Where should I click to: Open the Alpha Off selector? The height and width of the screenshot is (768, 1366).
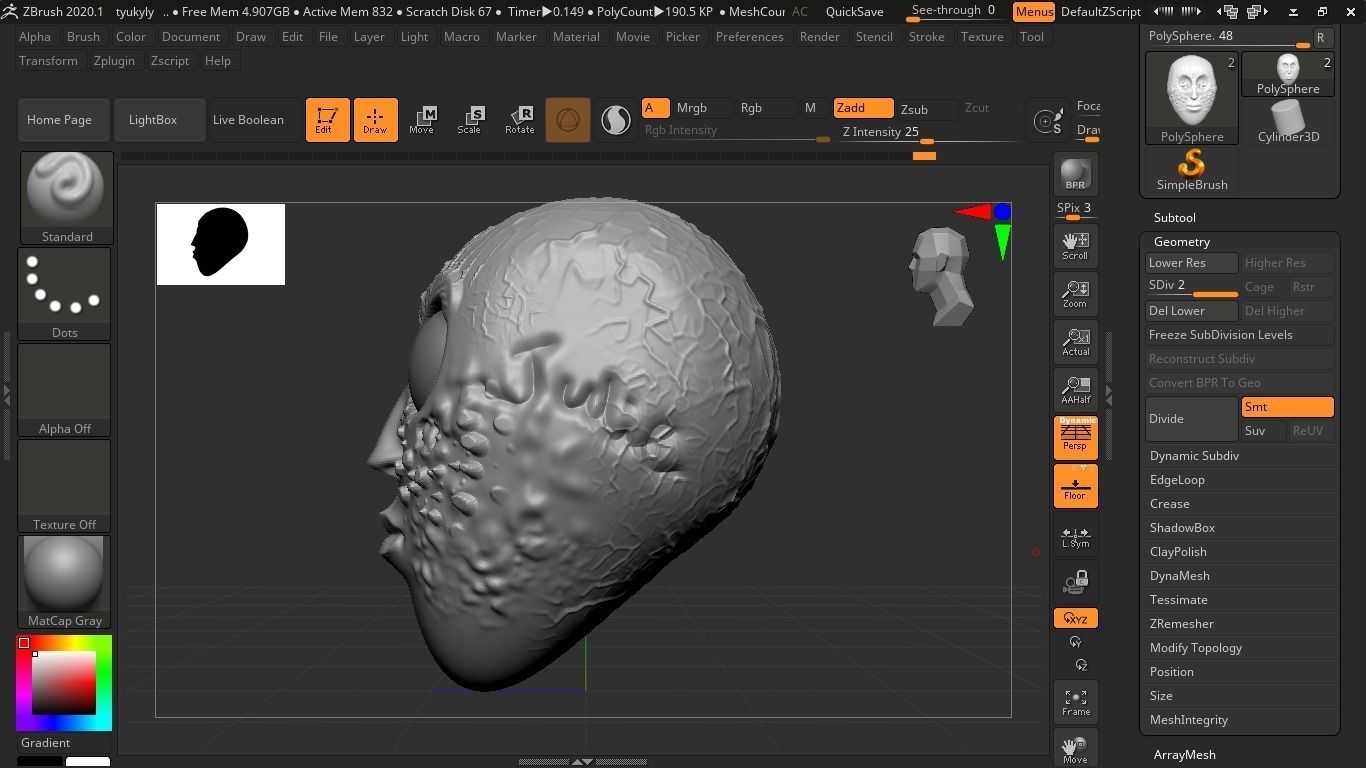pos(65,389)
